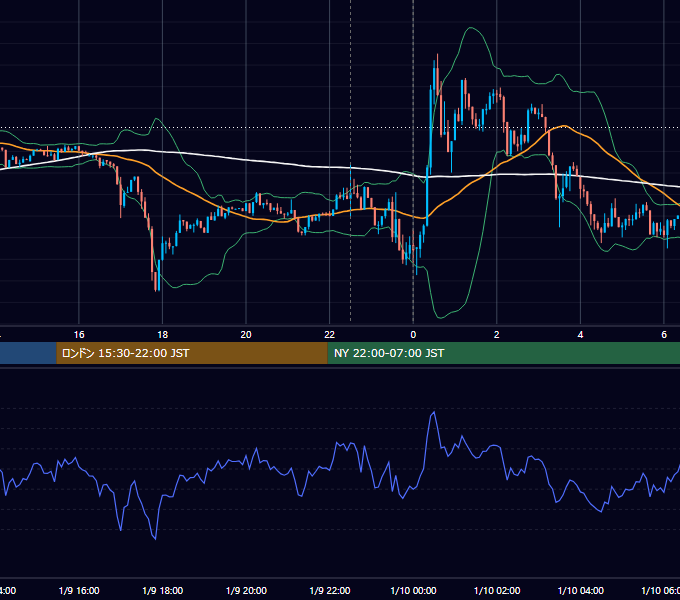Click the hour label 20 on upper time axis
680x600 pixels.
click(x=246, y=335)
